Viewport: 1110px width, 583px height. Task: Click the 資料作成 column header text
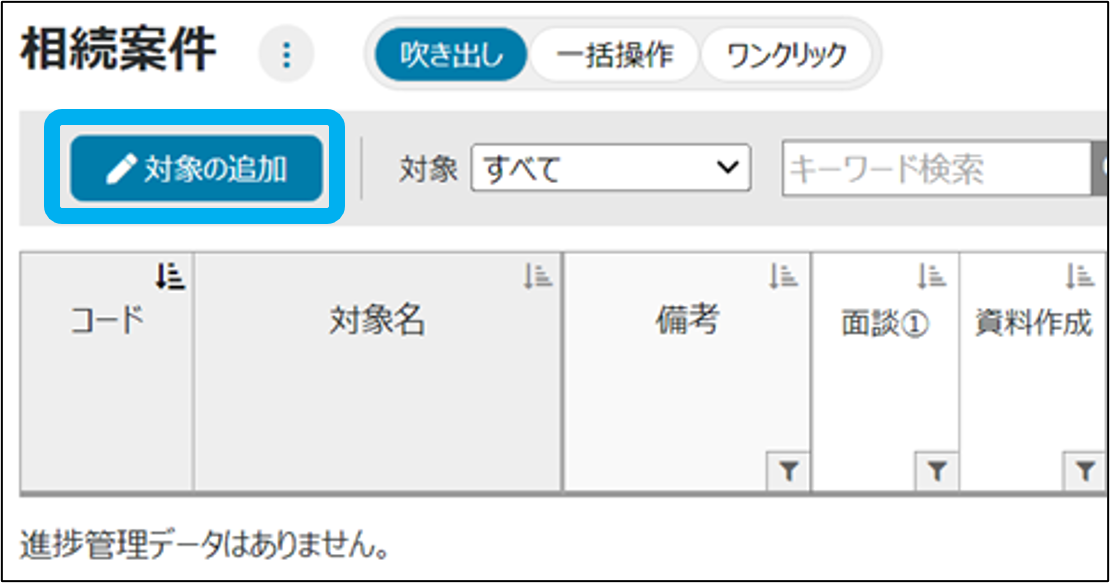[1033, 325]
